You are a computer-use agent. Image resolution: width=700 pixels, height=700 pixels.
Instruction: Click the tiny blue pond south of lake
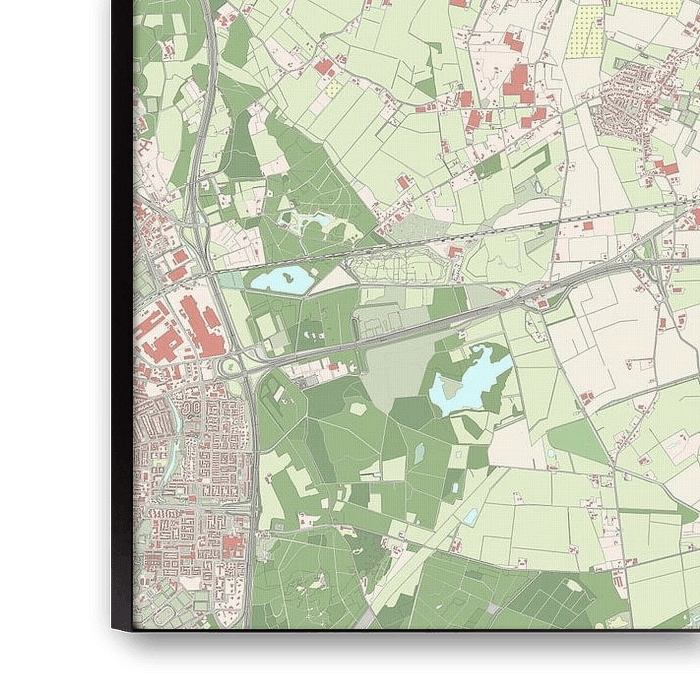click(x=470, y=516)
